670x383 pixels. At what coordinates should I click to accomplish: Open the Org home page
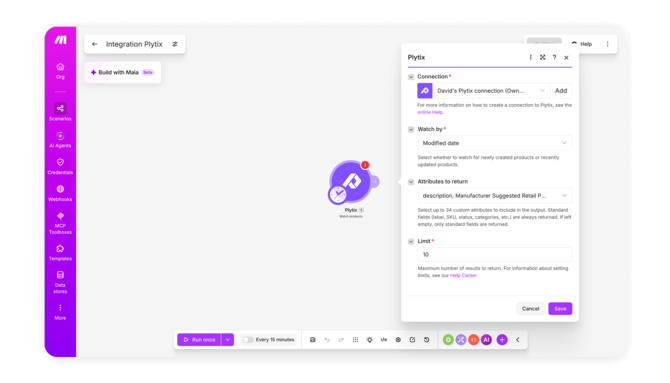[x=60, y=71]
